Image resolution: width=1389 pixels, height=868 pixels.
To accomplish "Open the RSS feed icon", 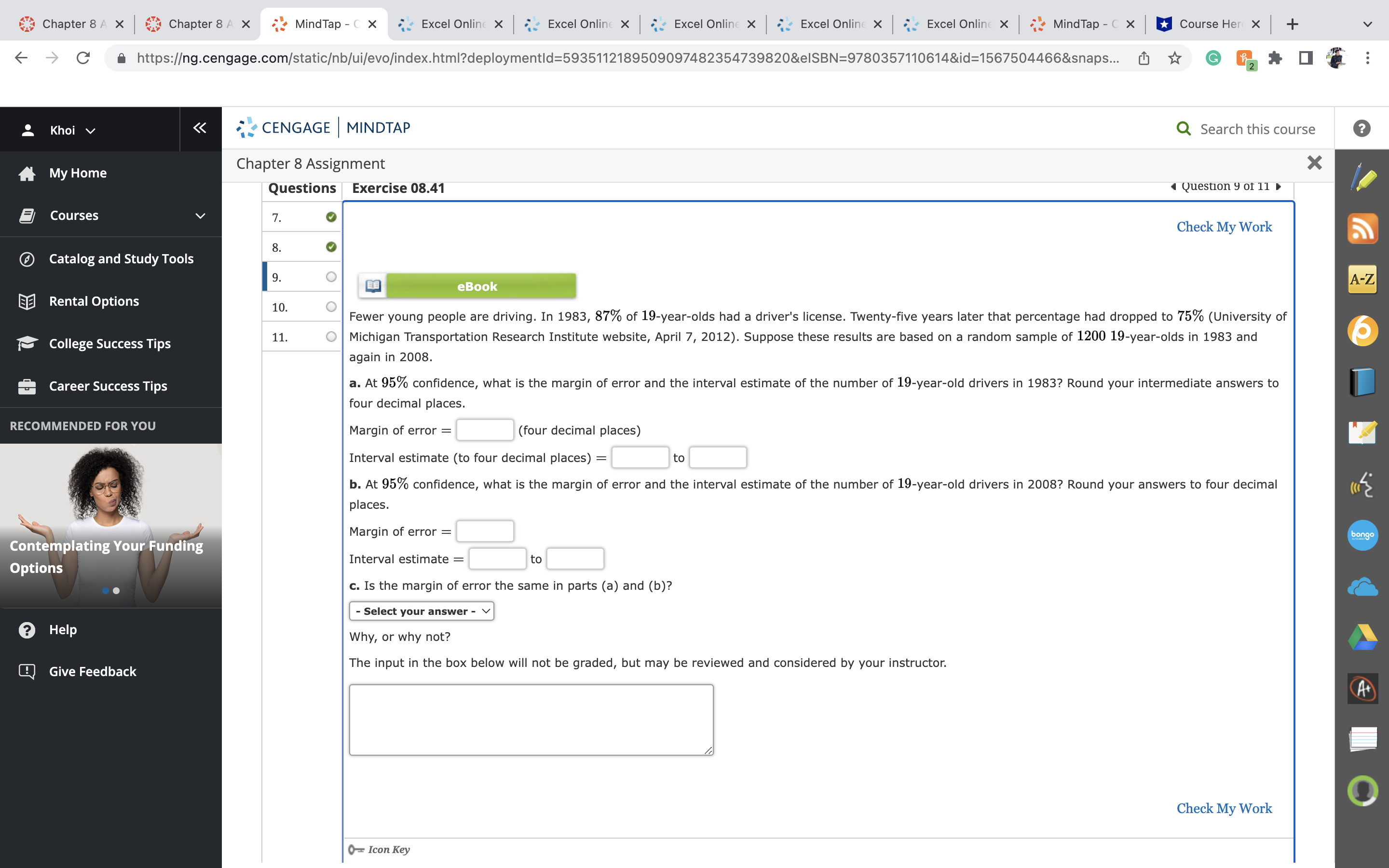I will click(1362, 229).
